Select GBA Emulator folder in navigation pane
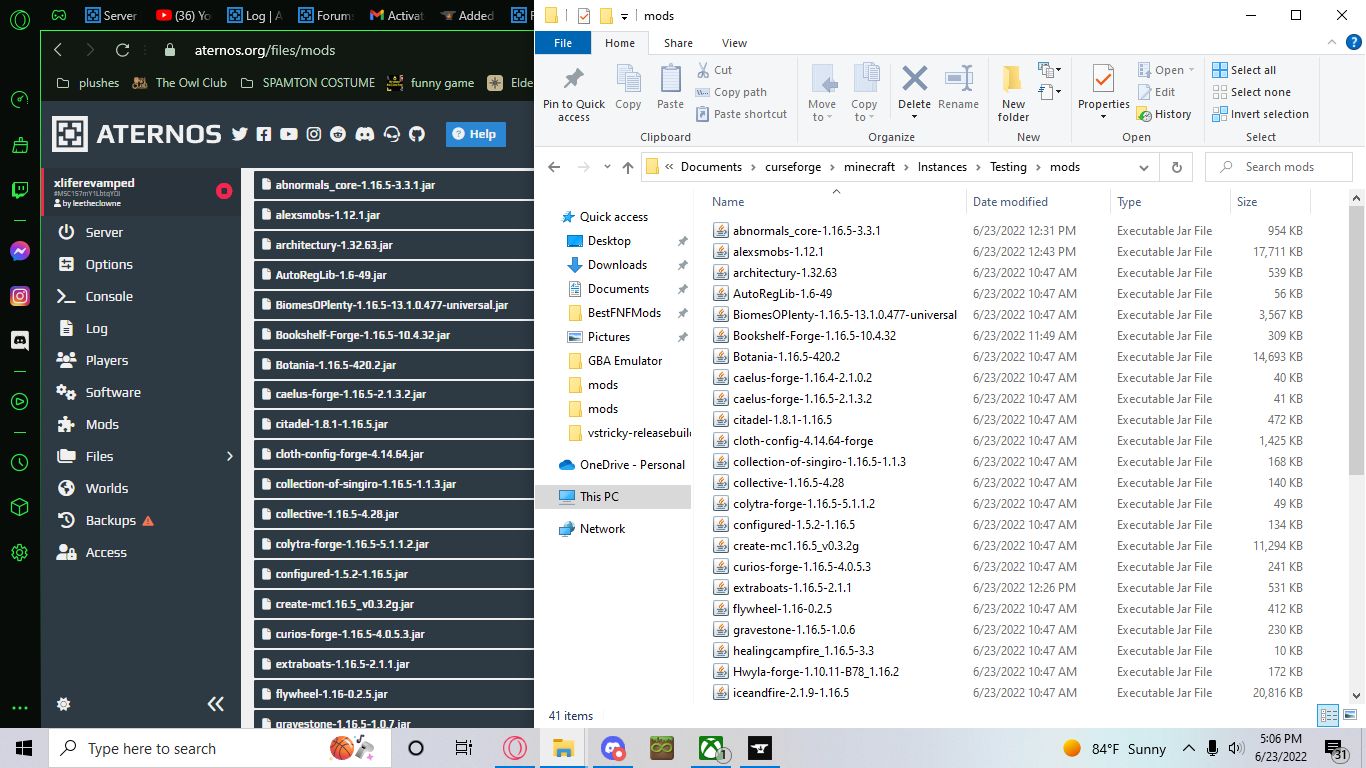1366x768 pixels. pos(624,361)
